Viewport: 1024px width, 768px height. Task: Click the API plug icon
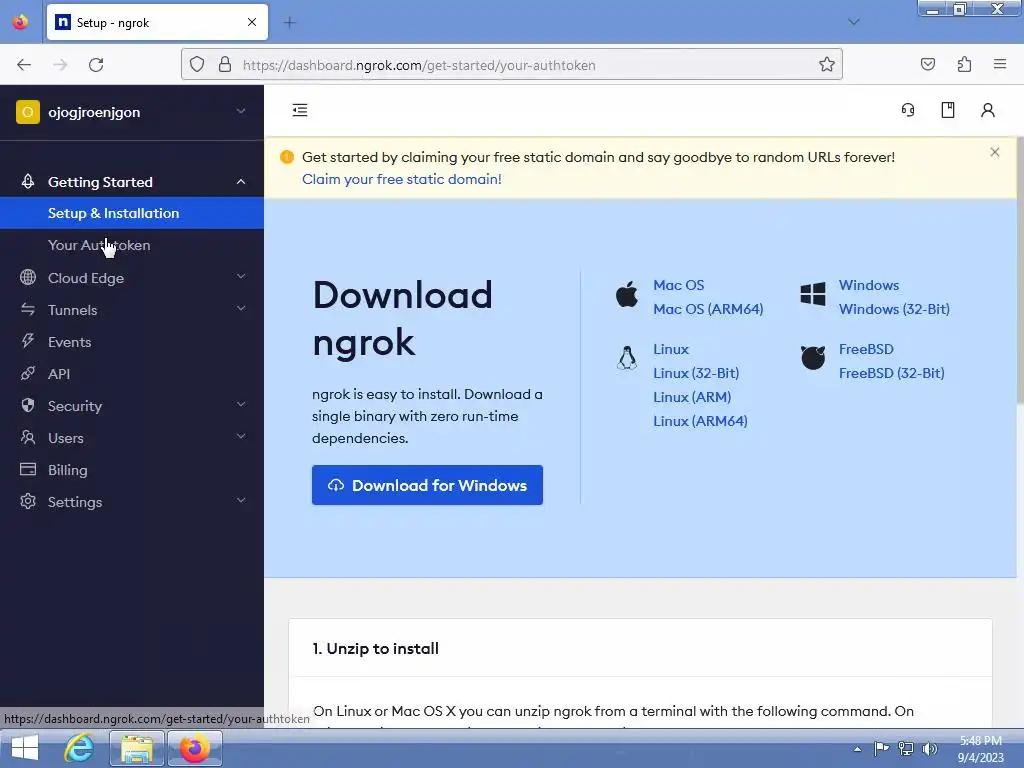tap(27, 374)
